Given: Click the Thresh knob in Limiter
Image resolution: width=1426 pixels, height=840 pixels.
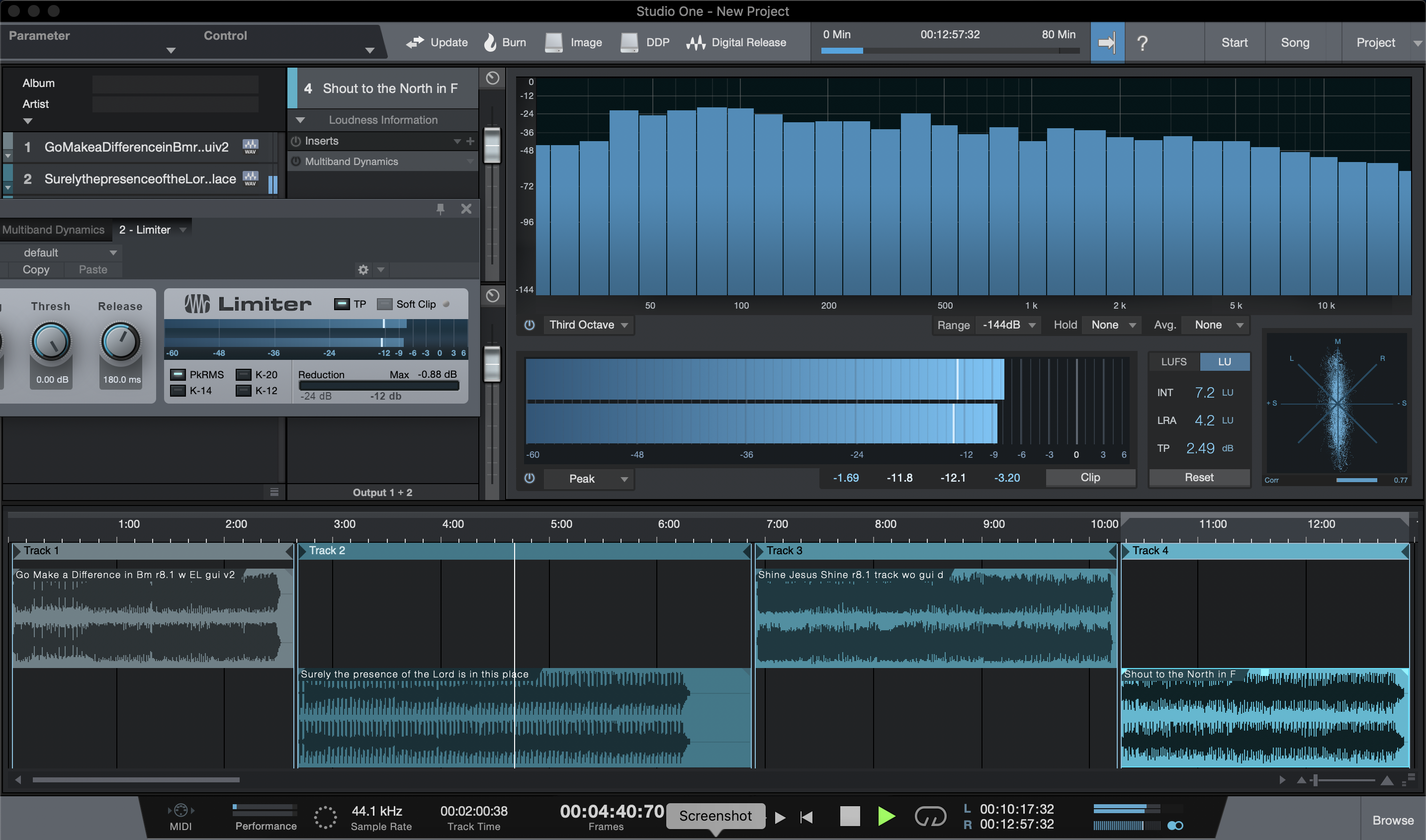Looking at the screenshot, I should pyautogui.click(x=51, y=341).
